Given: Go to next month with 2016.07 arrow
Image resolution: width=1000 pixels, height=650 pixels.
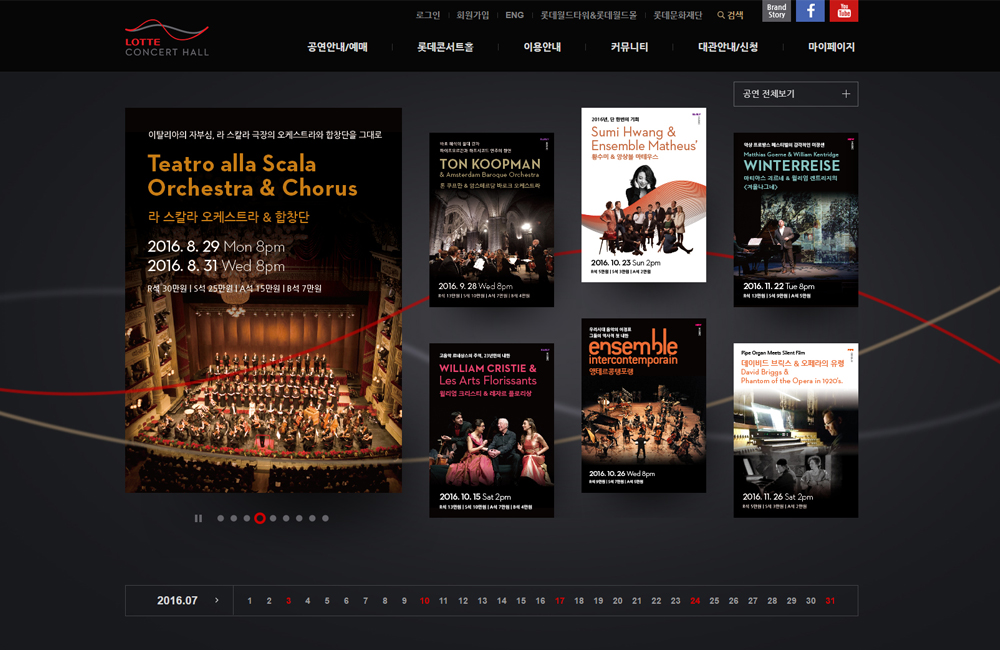Looking at the screenshot, I should pyautogui.click(x=217, y=600).
